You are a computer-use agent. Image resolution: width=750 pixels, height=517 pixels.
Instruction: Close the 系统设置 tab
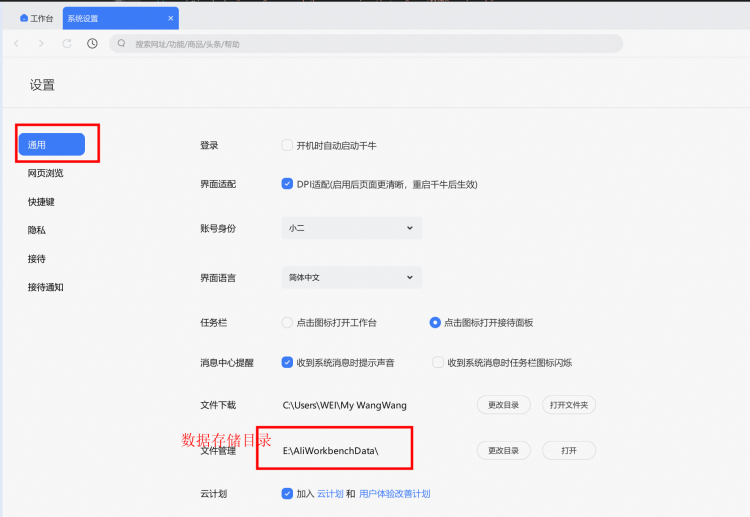point(171,18)
